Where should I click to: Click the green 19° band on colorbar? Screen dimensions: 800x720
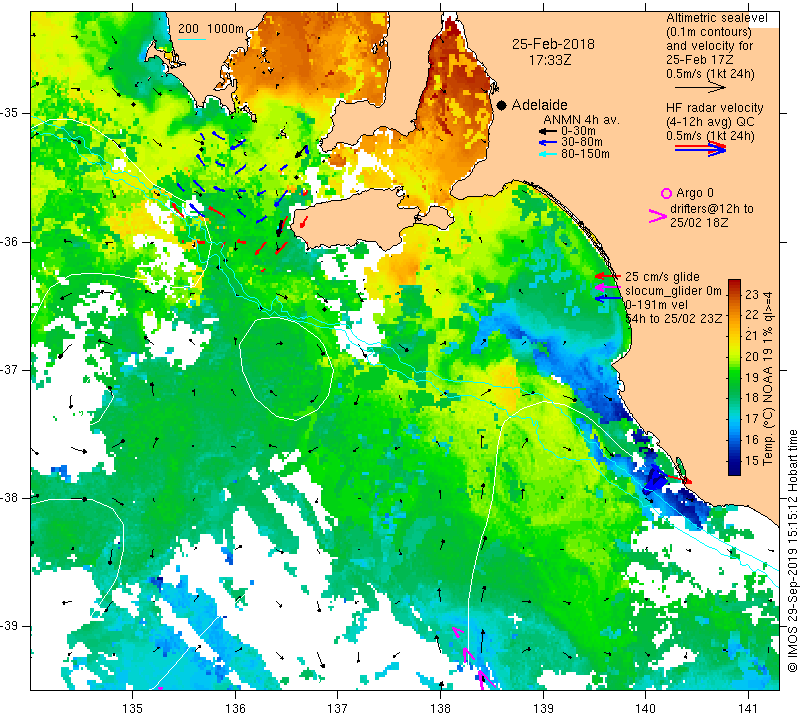(x=734, y=378)
